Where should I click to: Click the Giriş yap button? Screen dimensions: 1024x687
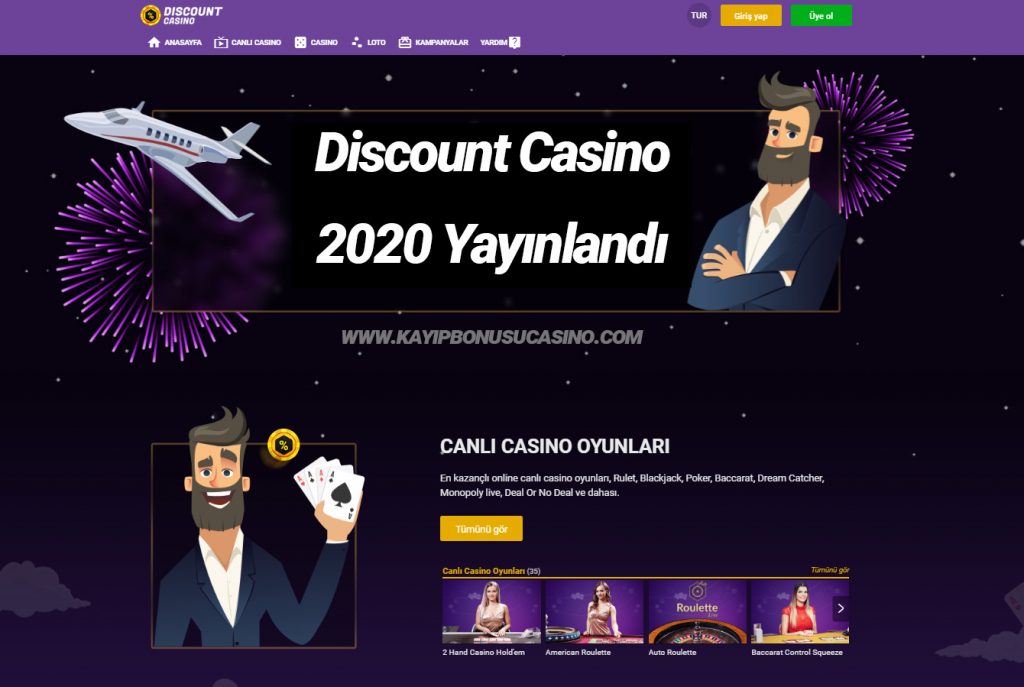pos(751,16)
